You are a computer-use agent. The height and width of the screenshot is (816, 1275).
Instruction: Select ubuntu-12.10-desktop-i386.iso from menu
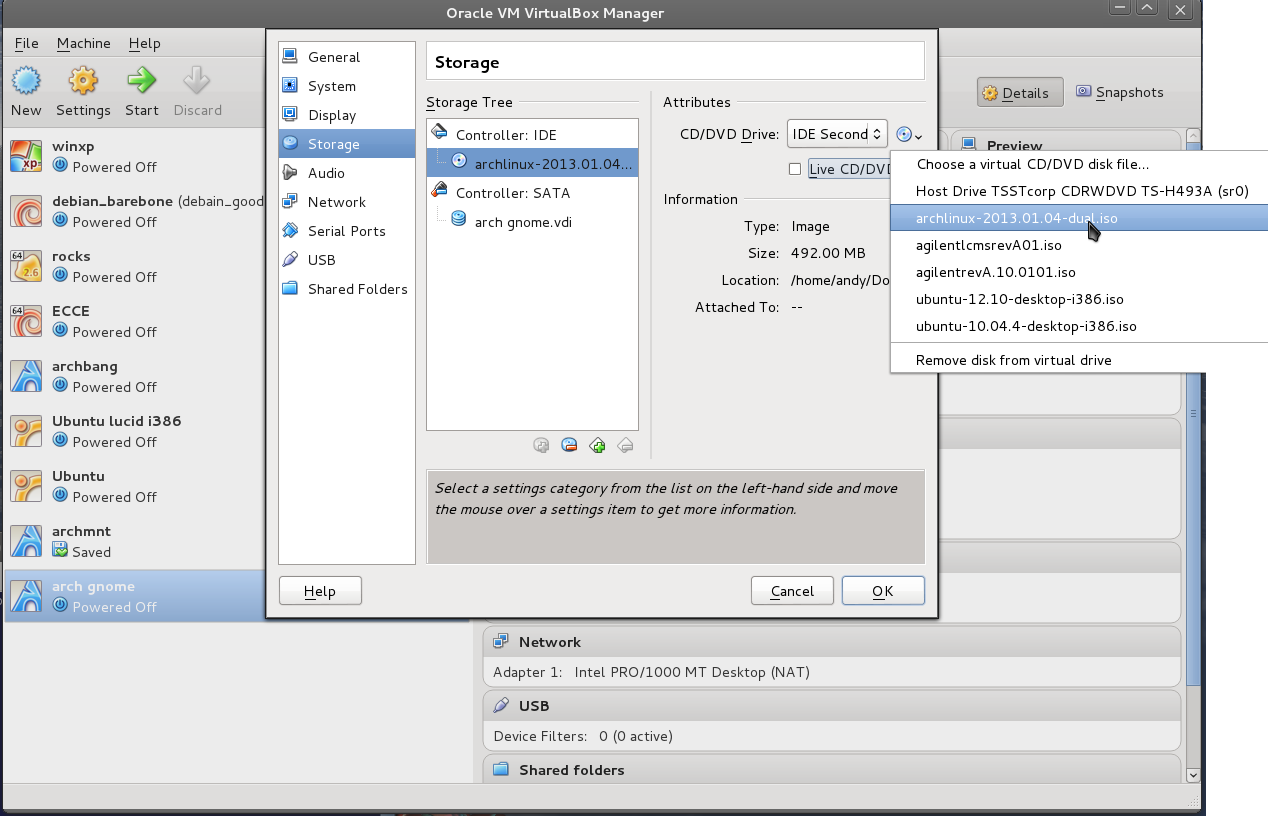click(x=1079, y=299)
